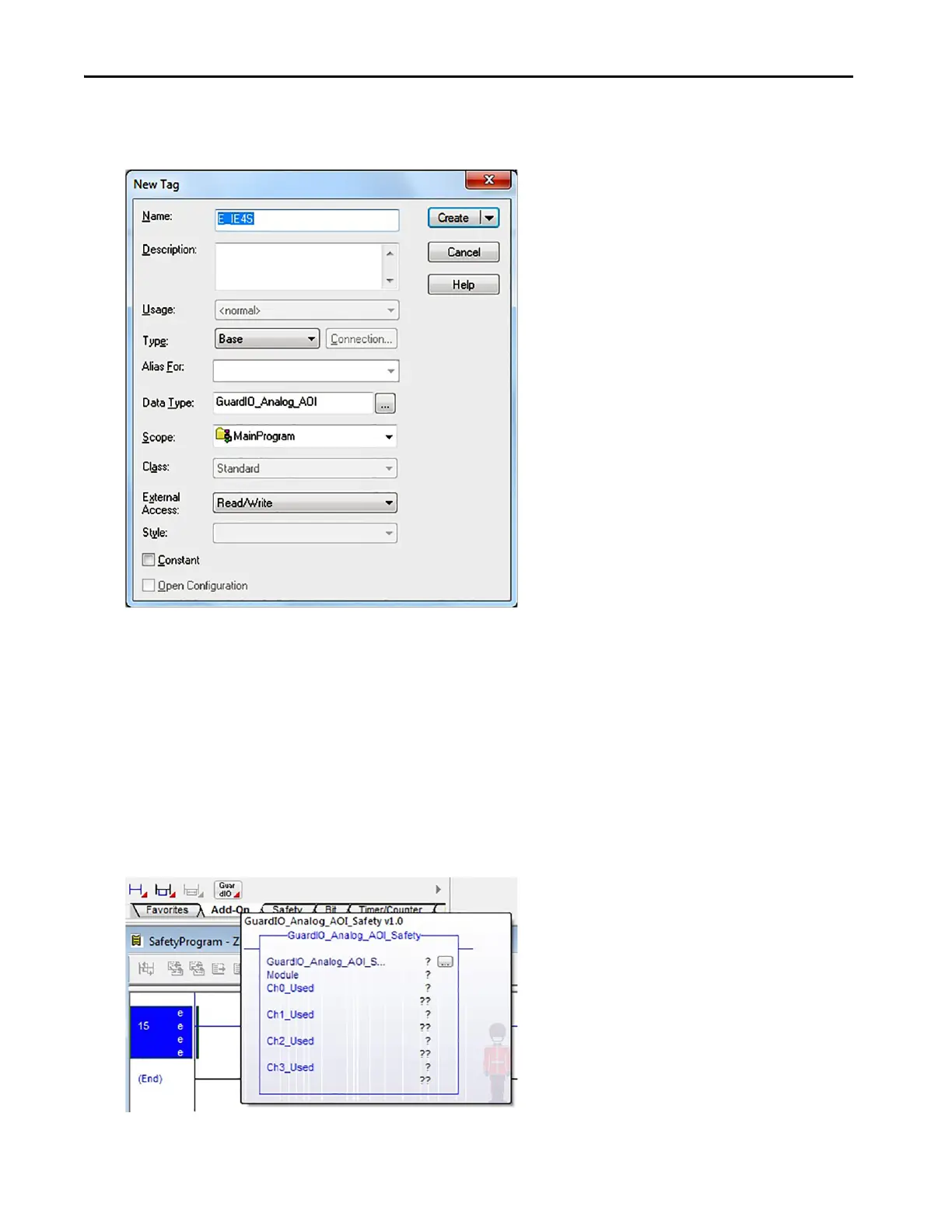Open the Class dropdown showing Standard
The height and width of the screenshot is (1232, 952).
tap(305, 468)
